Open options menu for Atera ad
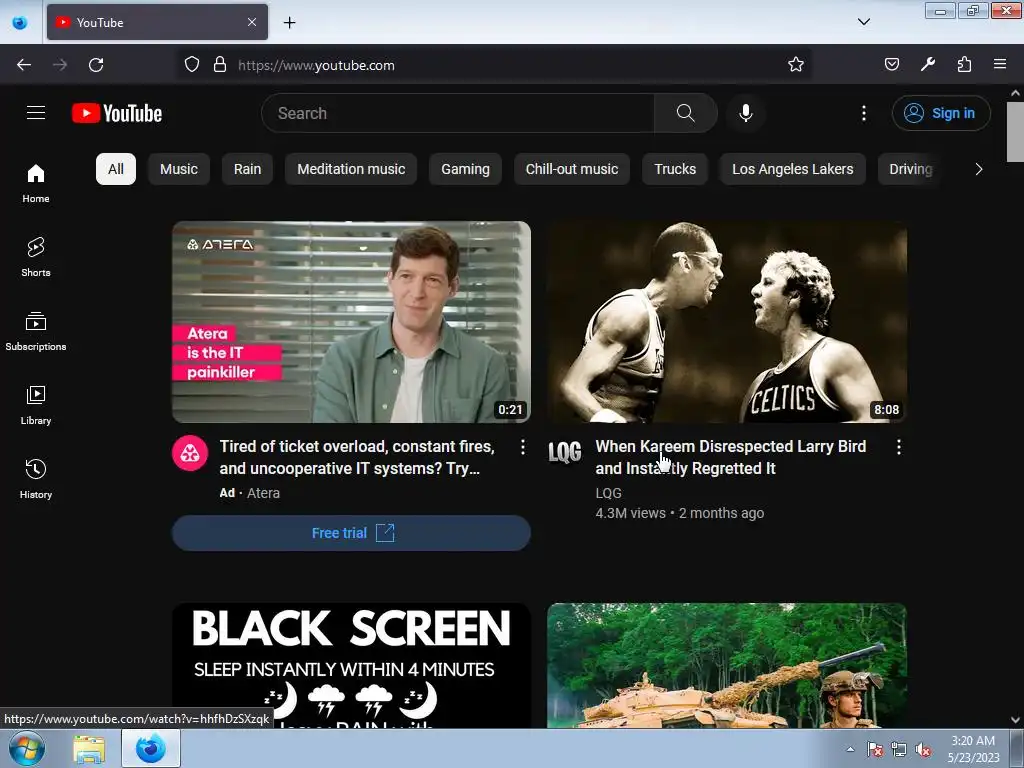This screenshot has width=1024, height=768. 522,447
